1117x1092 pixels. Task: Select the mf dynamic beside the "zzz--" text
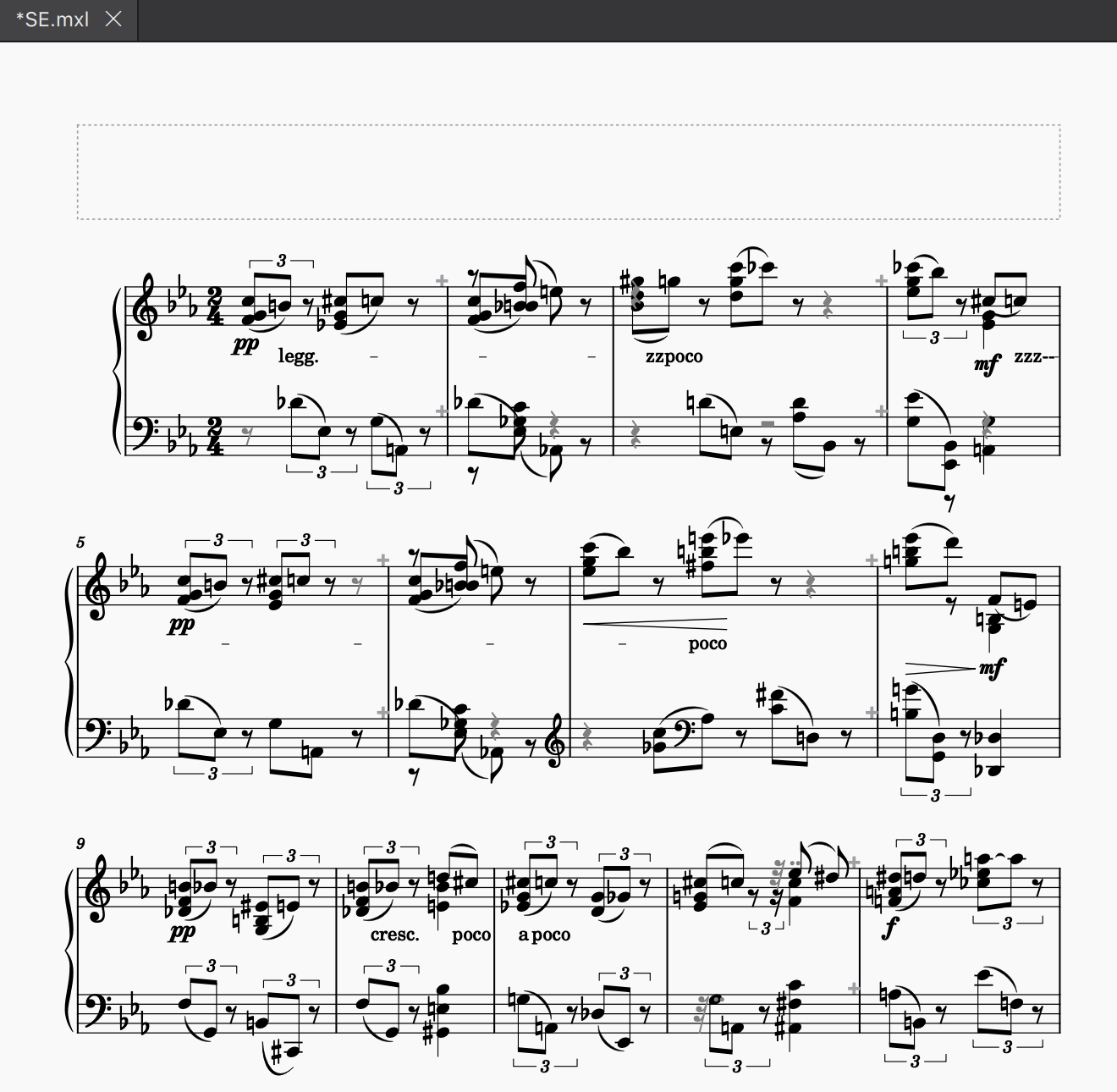[x=987, y=364]
